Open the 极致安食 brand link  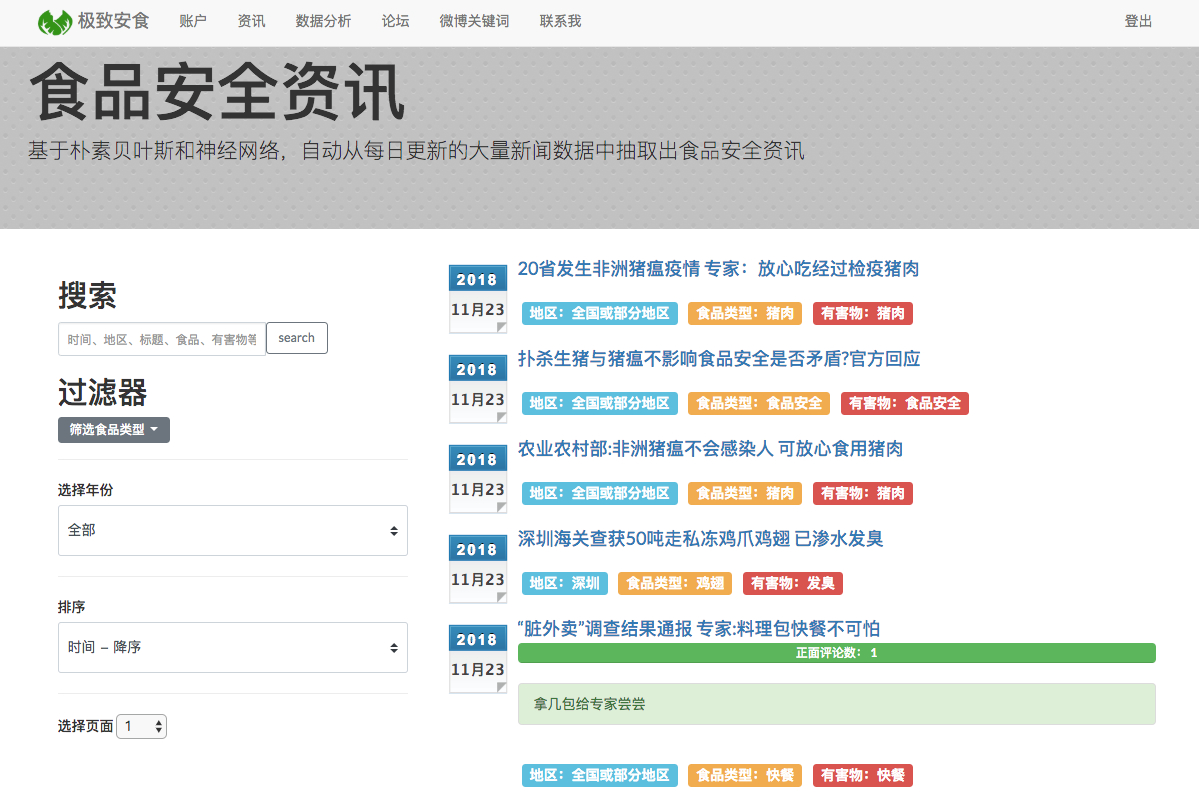pos(113,21)
